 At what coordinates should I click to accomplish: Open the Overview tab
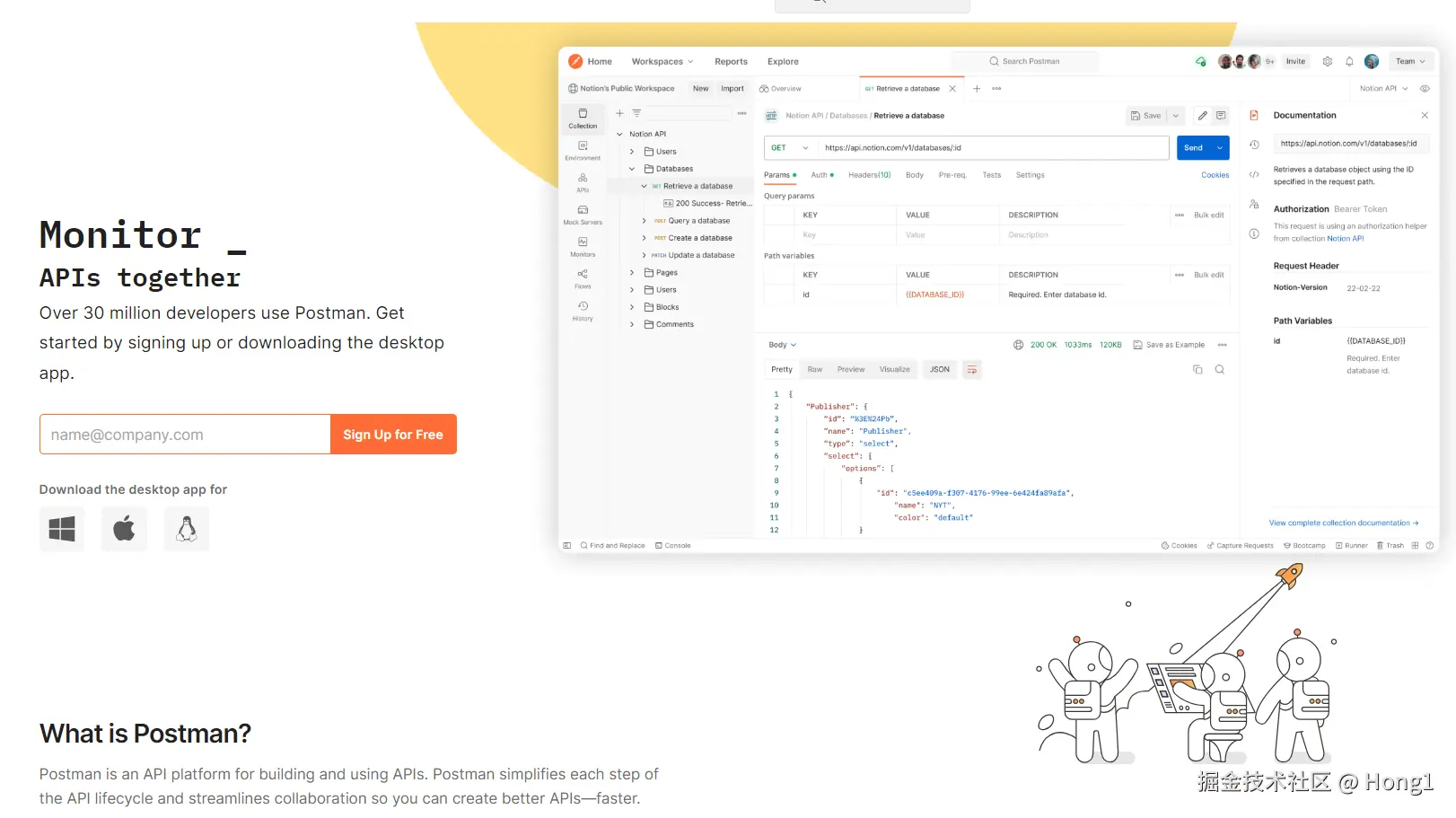780,89
